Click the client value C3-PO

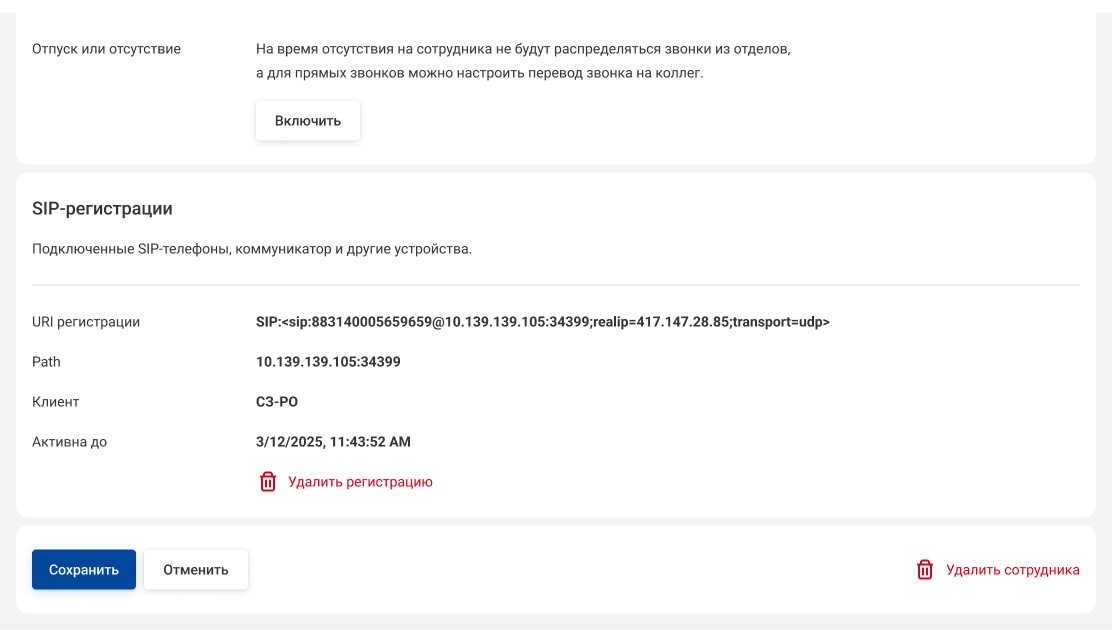277,402
